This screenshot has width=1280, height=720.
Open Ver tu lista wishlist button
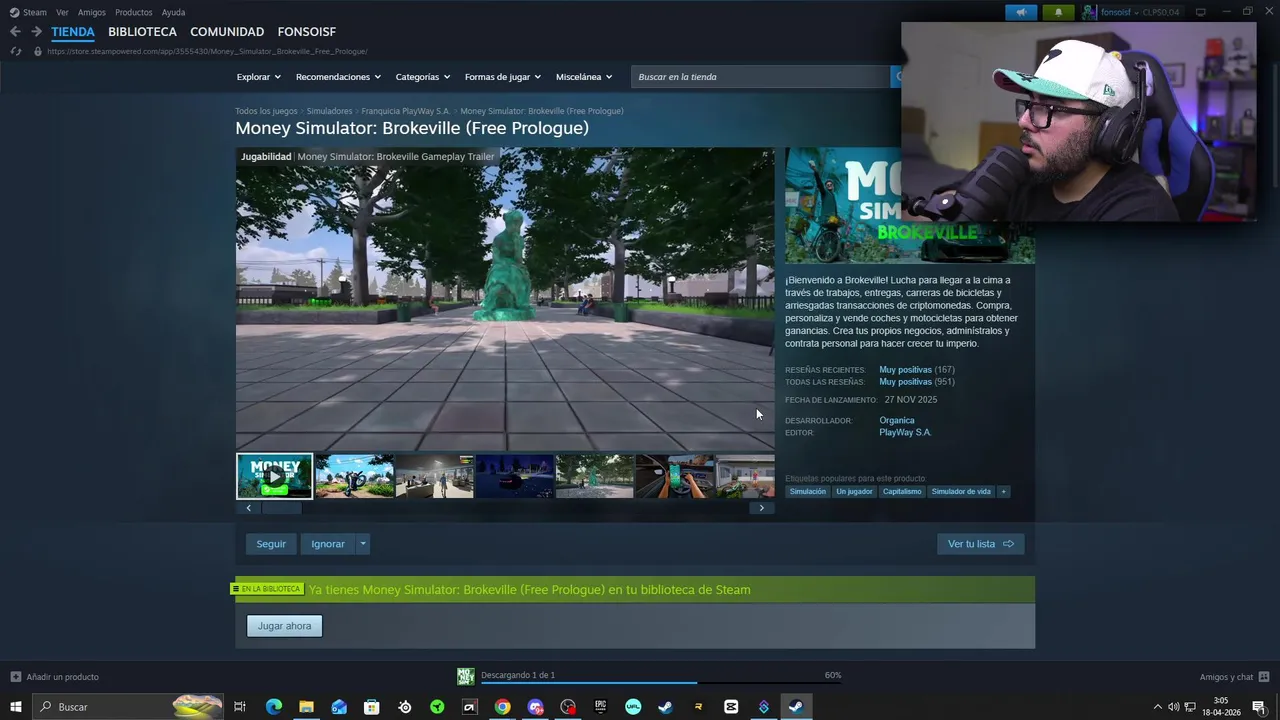click(x=980, y=544)
